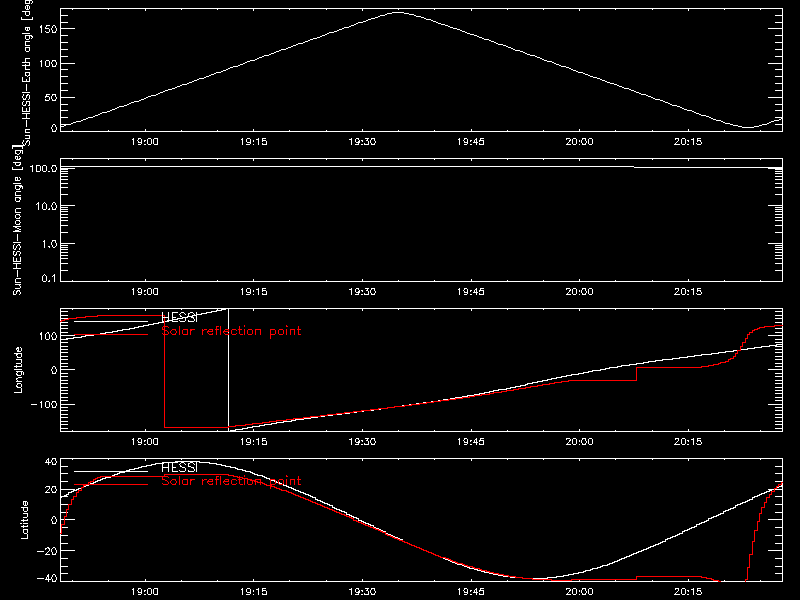Viewport: 800px width, 600px height.
Task: Click 19:45 time label under Longitude plot
Action: click(x=471, y=442)
